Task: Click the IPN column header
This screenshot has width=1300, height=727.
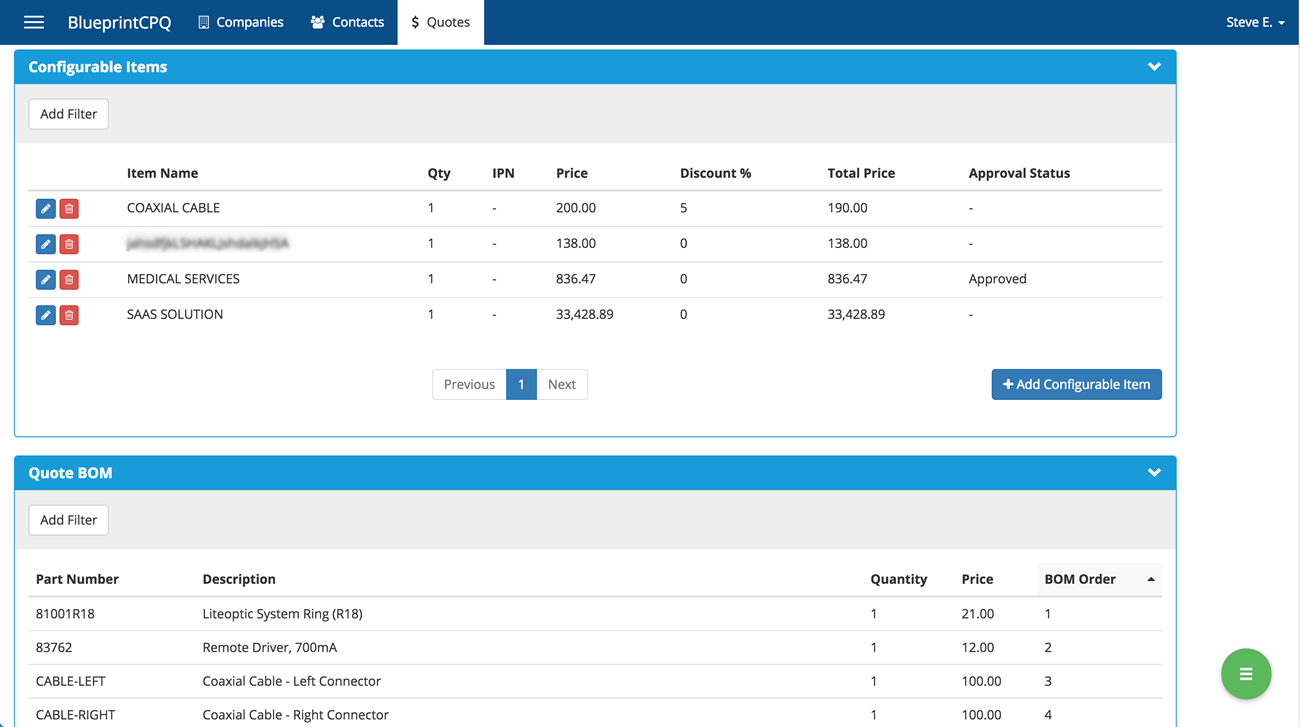Action: click(x=503, y=173)
